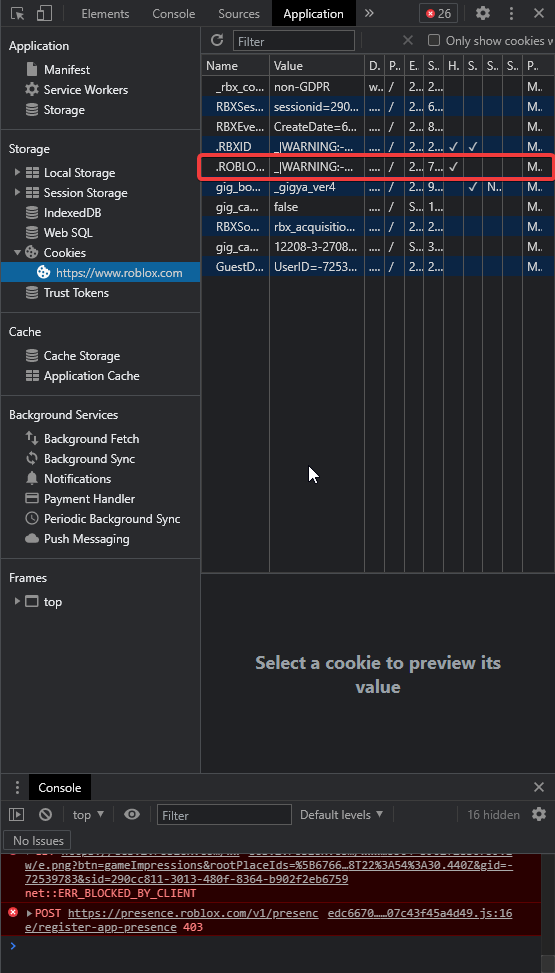Open Background Sync service
The height and width of the screenshot is (973, 555).
click(89, 459)
